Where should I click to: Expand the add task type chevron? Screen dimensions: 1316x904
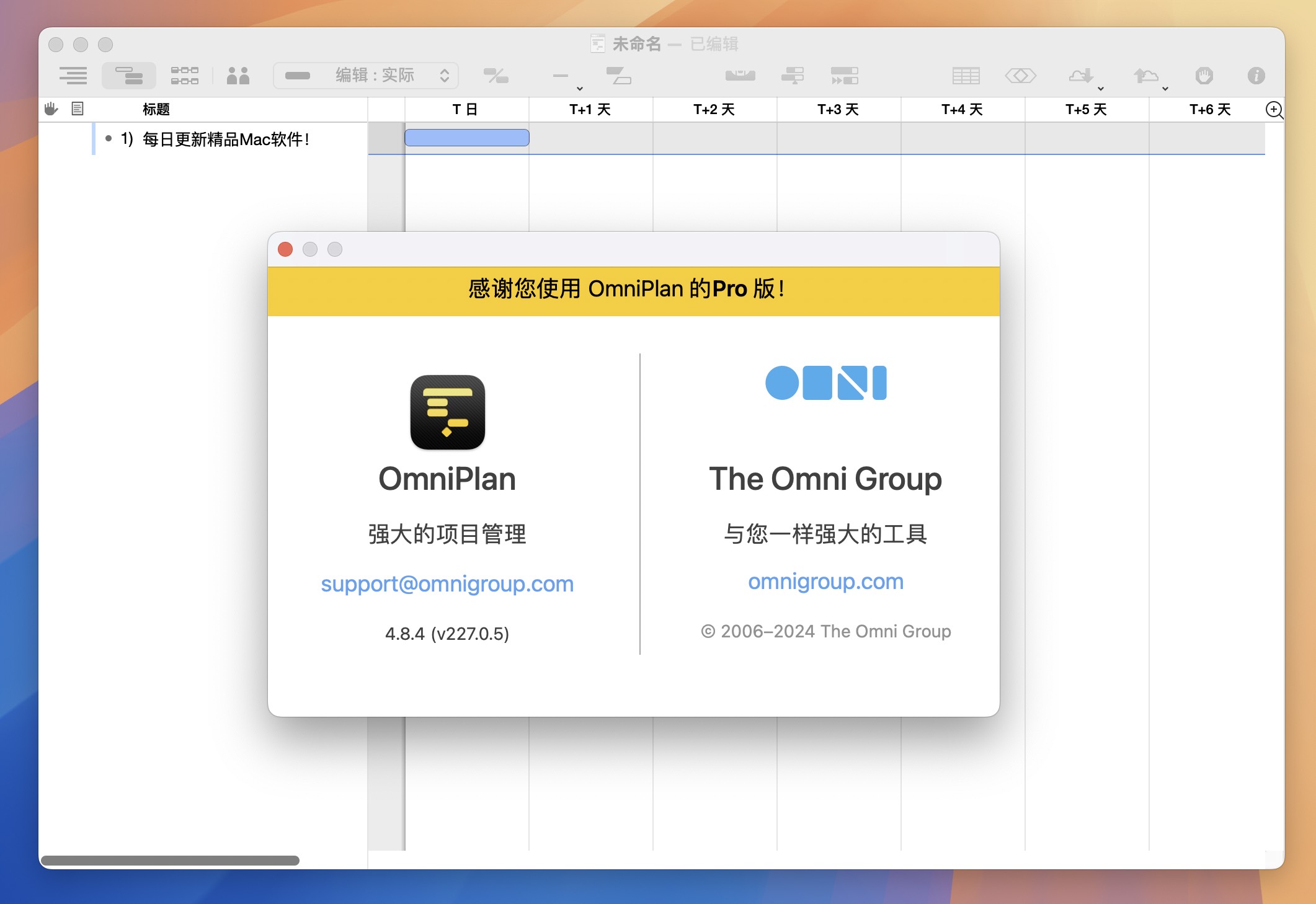[580, 89]
